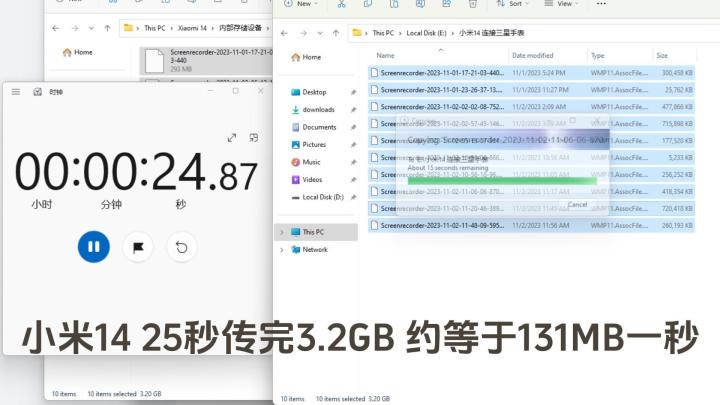Open the clock app hamburger menu
720x405 pixels.
pos(16,92)
